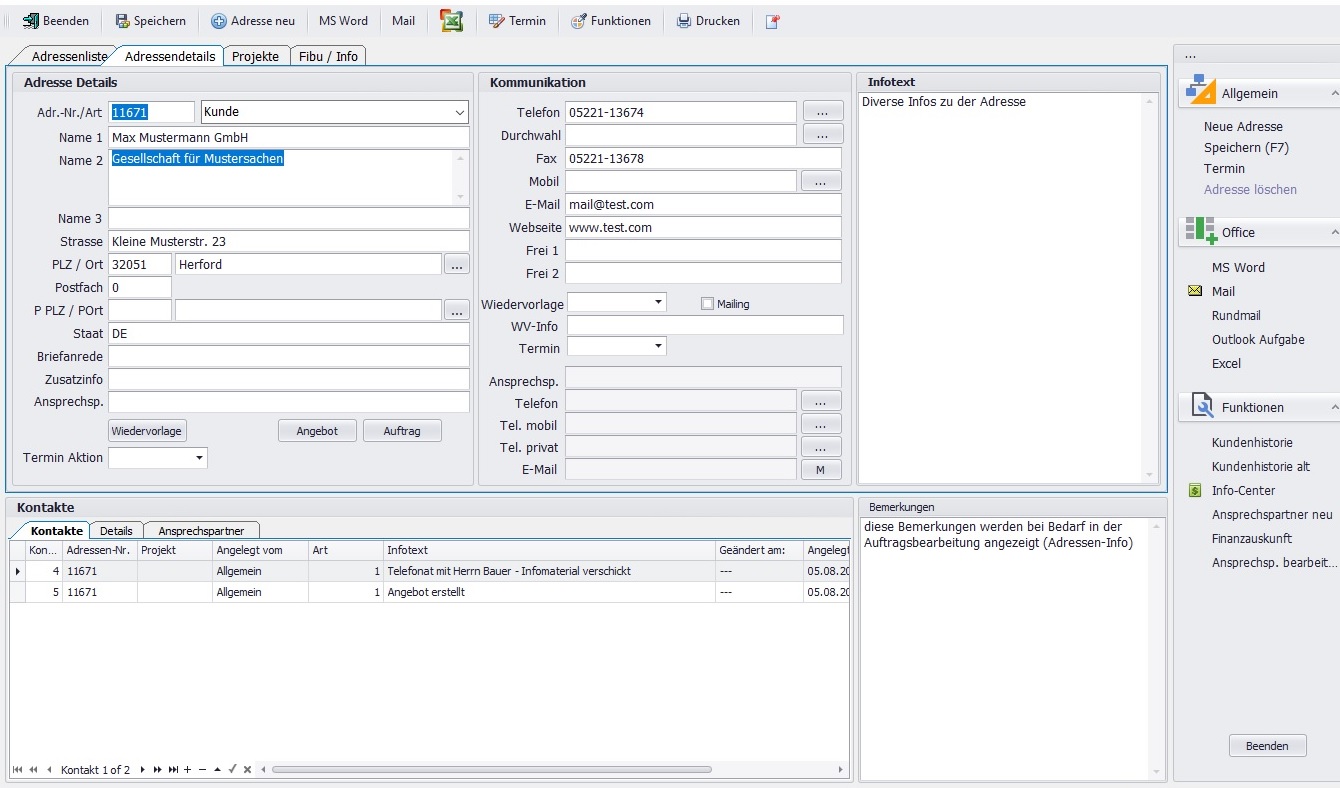
Task: Click the edit record triangle icon
Action: coord(217,770)
